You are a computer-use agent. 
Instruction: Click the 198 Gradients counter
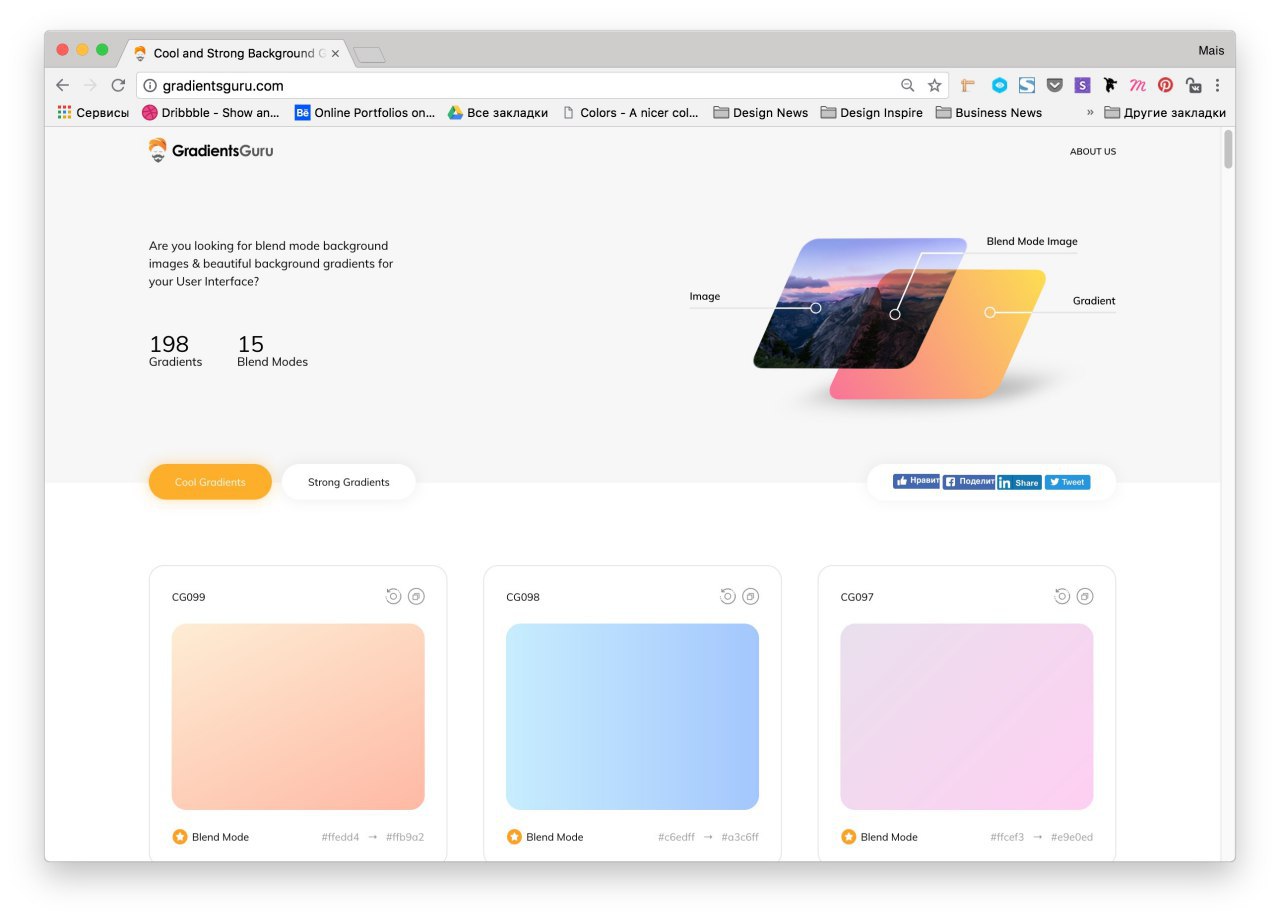175,351
